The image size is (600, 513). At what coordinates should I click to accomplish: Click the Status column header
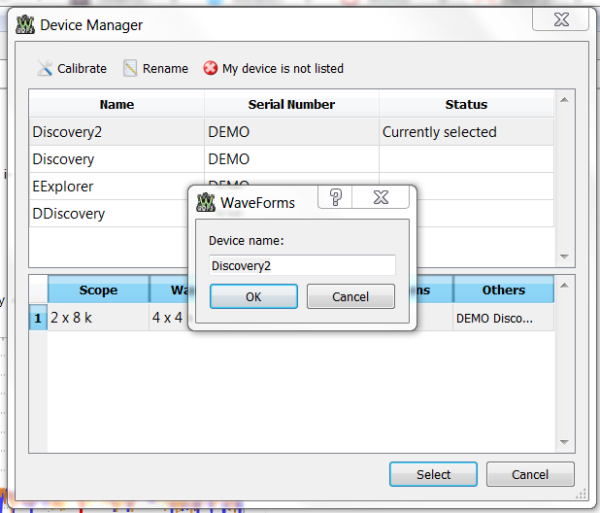tap(466, 104)
